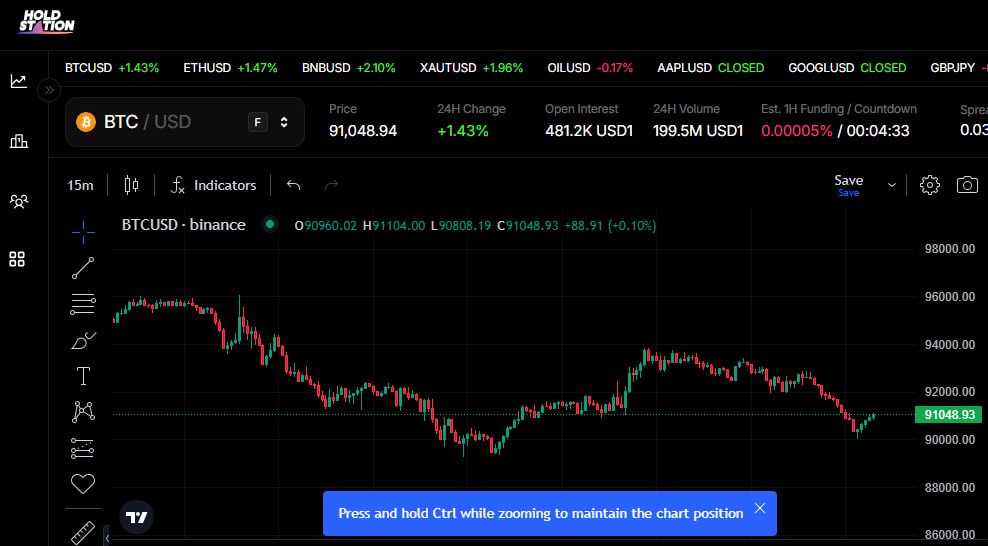Click the 24H Change value +1.43%
This screenshot has height=546, width=988.
point(463,131)
